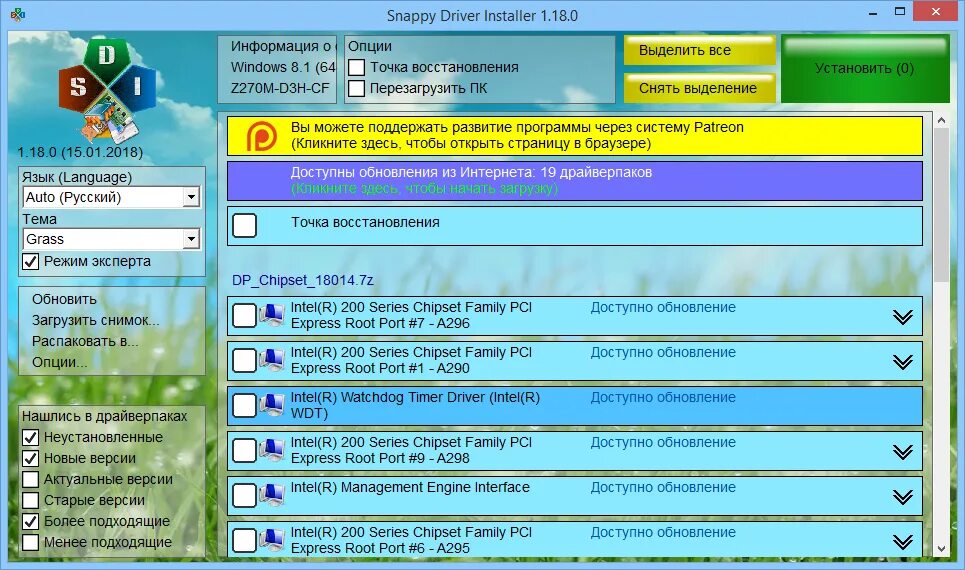Click device icon for Management Engine Interface
Viewport: 965px width, 570px height.
tap(271, 495)
